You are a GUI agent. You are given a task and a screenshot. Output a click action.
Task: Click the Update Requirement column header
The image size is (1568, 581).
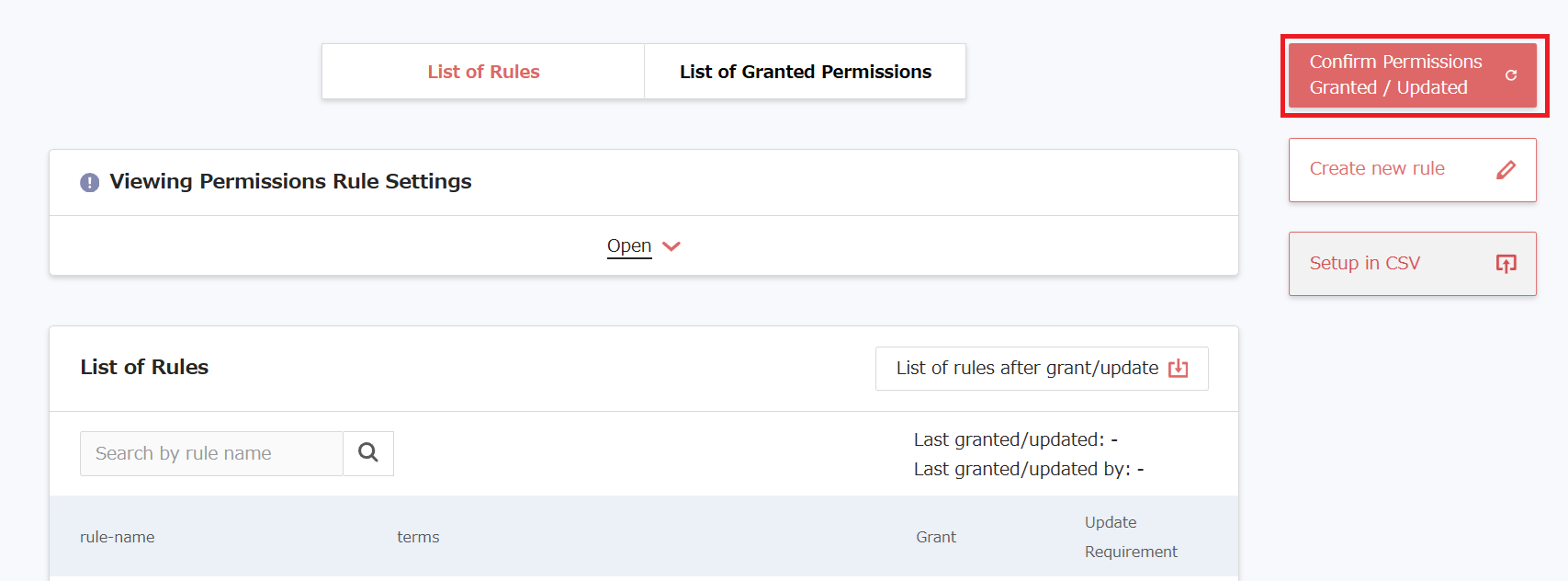tap(1130, 537)
